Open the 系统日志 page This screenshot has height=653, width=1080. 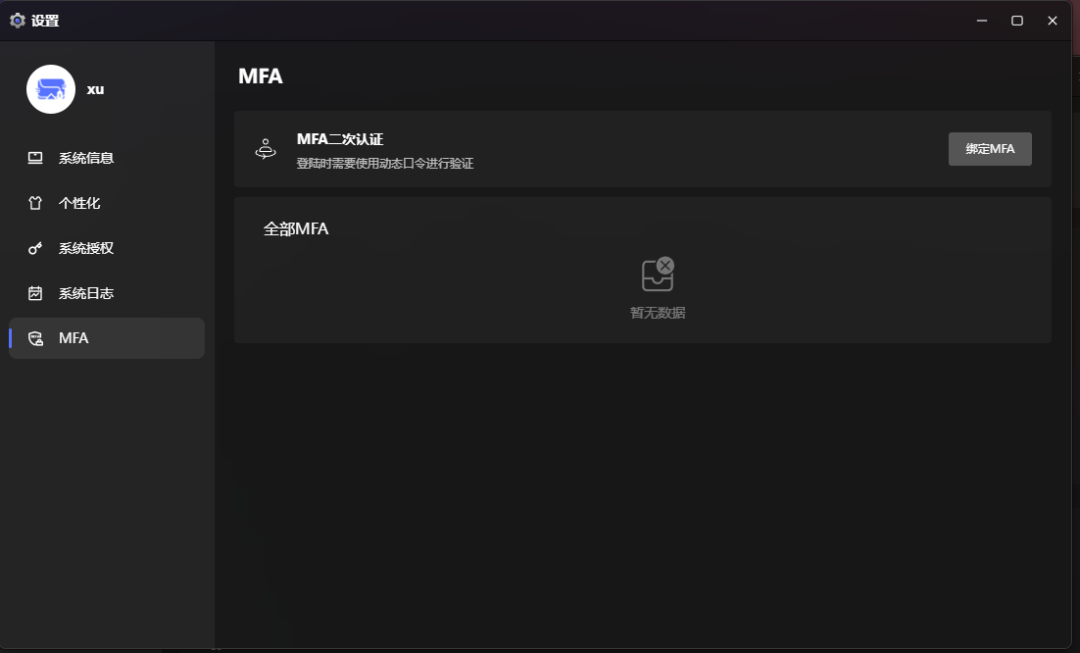click(x=86, y=293)
